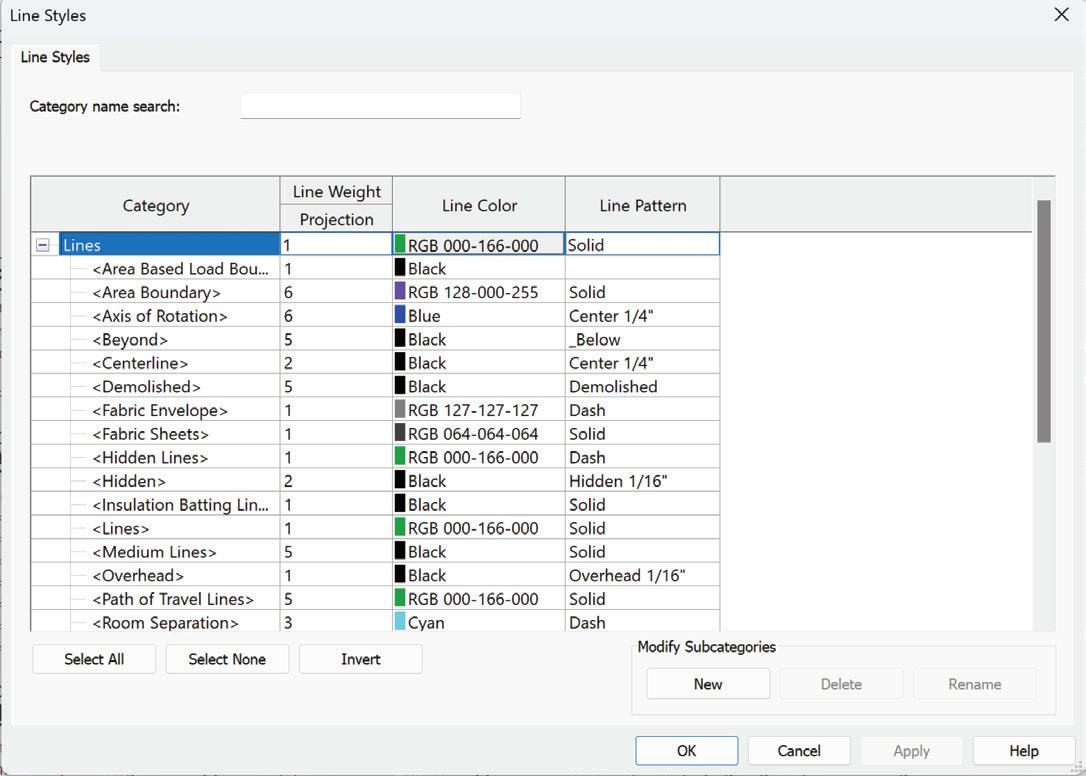Viewport: 1086px width, 776px height.
Task: Click the Select All button
Action: pos(94,659)
